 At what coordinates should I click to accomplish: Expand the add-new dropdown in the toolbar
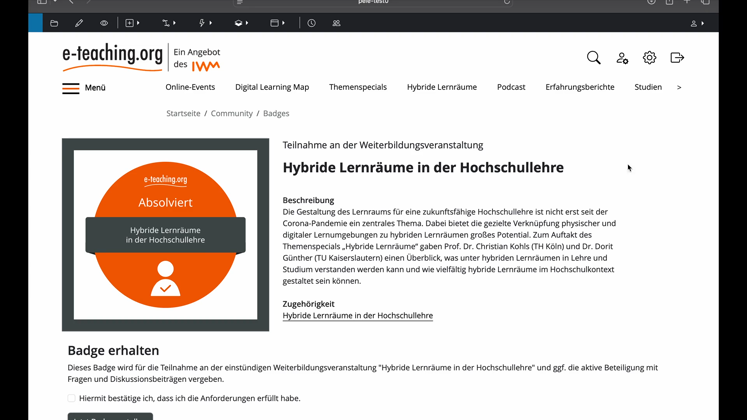[132, 23]
